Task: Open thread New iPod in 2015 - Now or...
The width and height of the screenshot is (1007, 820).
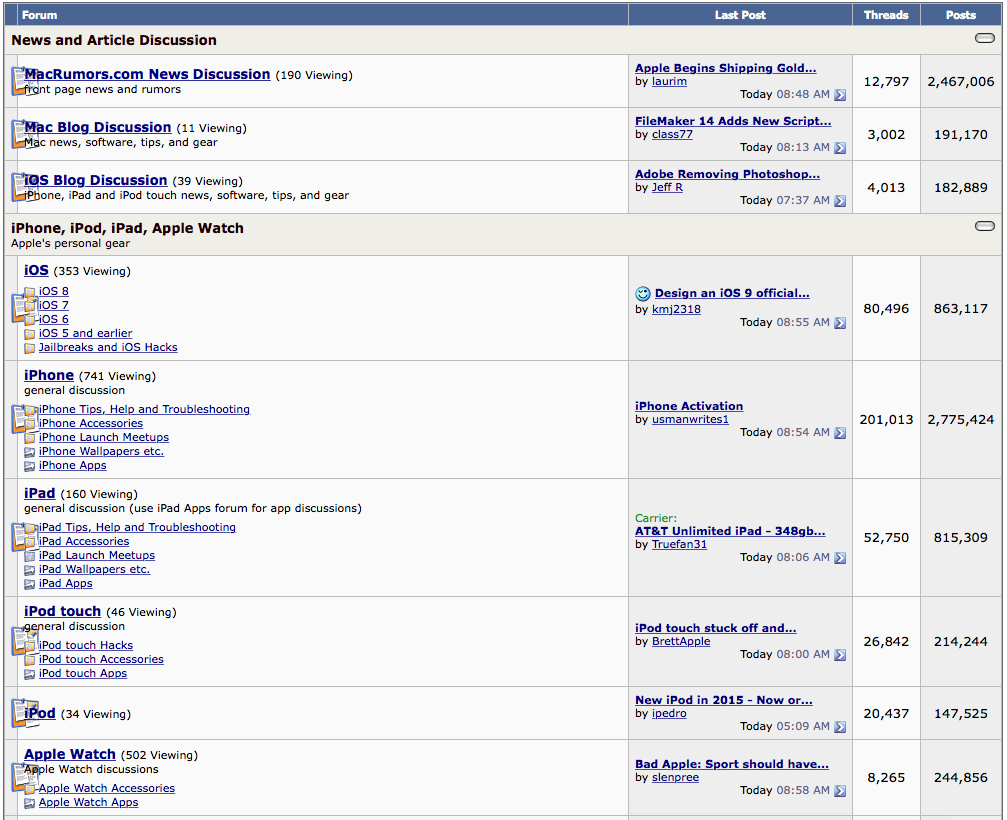Action: pos(724,700)
